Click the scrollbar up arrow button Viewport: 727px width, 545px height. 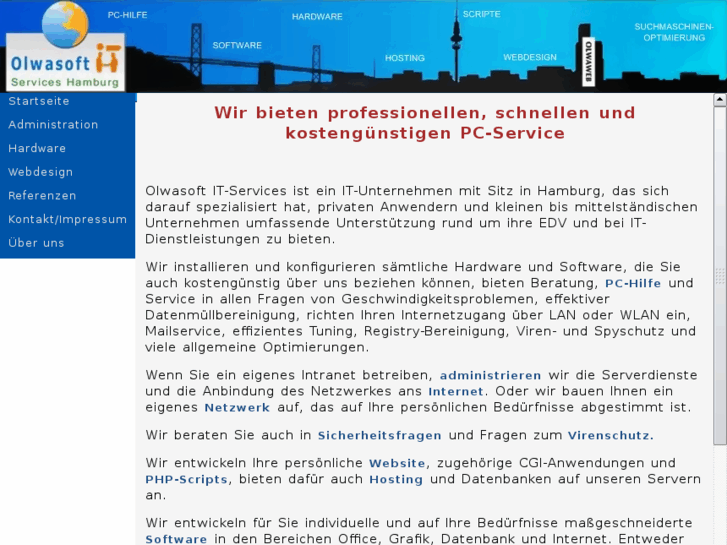[x=720, y=99]
